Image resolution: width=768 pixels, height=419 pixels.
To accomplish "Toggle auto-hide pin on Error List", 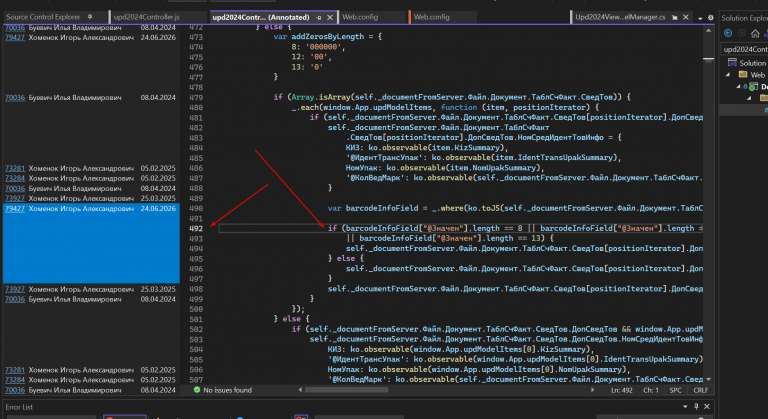I will (x=696, y=407).
